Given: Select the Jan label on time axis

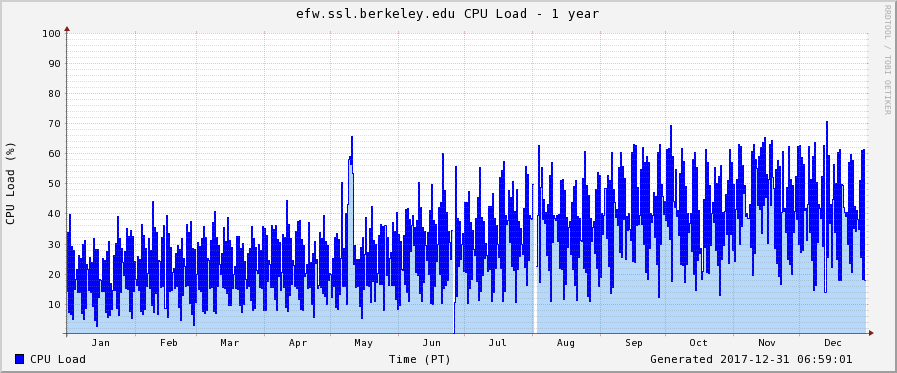Looking at the screenshot, I should click(x=101, y=343).
